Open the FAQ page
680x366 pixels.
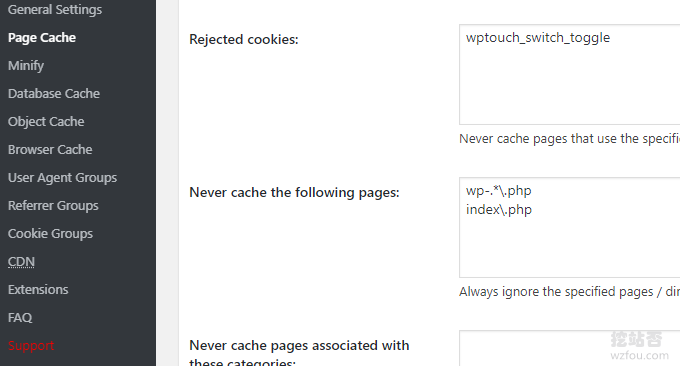point(20,317)
